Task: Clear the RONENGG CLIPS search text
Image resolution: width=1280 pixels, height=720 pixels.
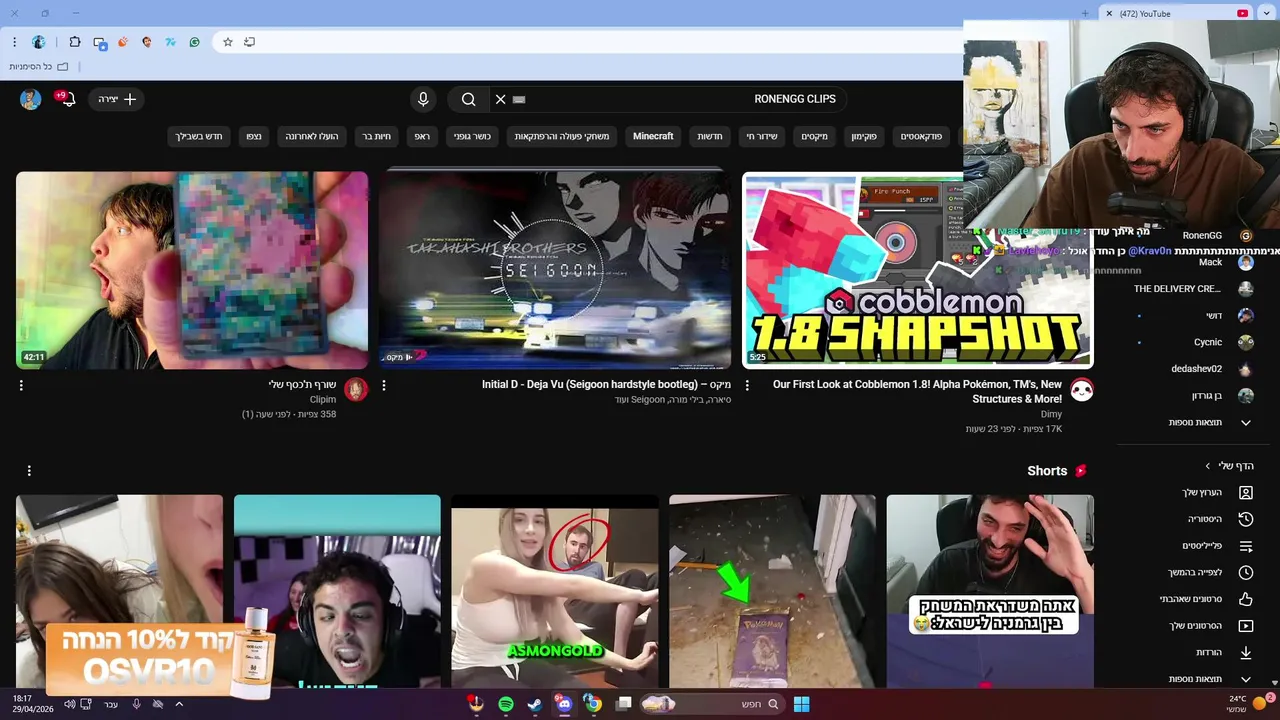Action: [500, 99]
